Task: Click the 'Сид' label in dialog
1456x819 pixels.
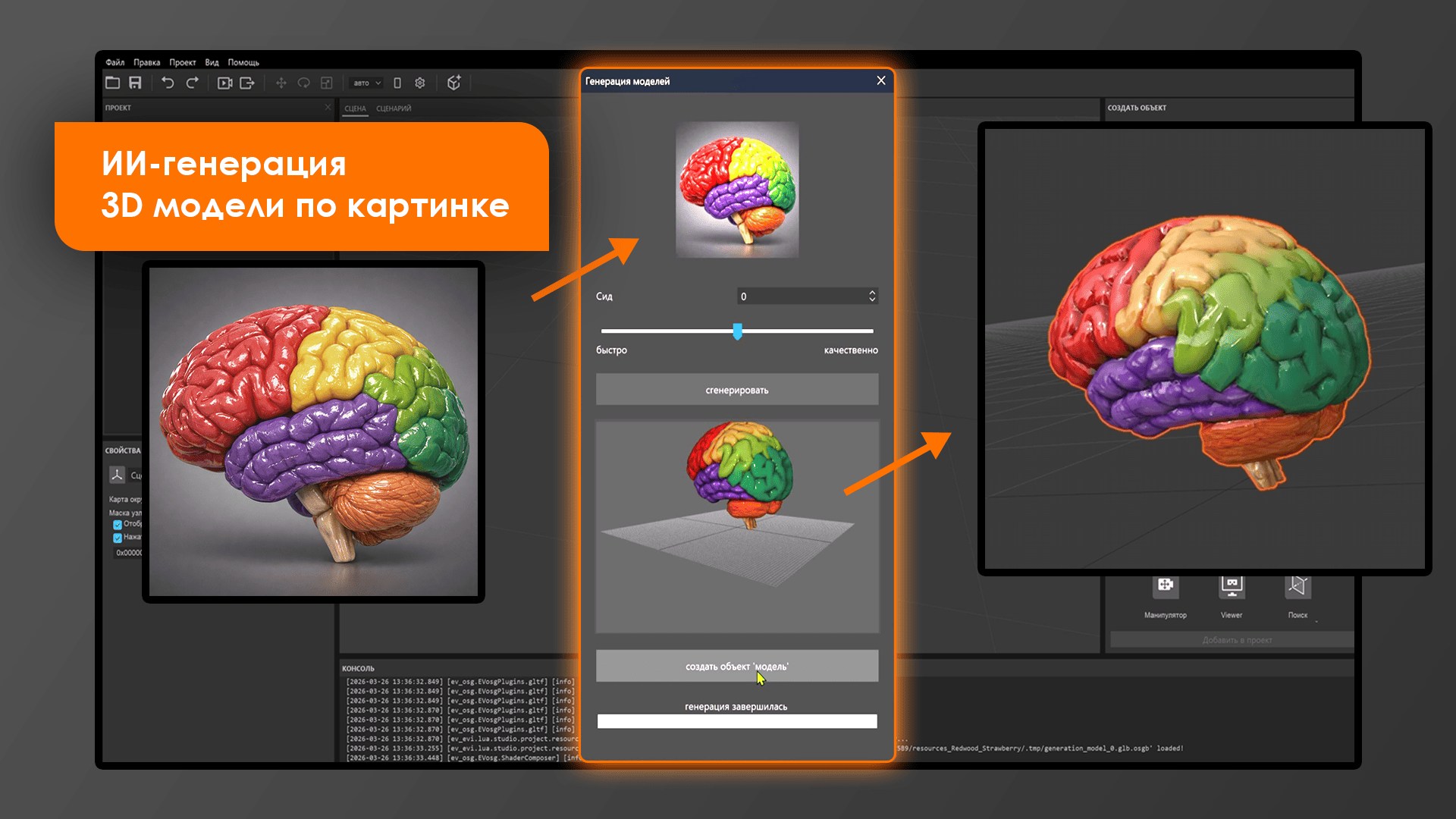Action: click(x=604, y=297)
